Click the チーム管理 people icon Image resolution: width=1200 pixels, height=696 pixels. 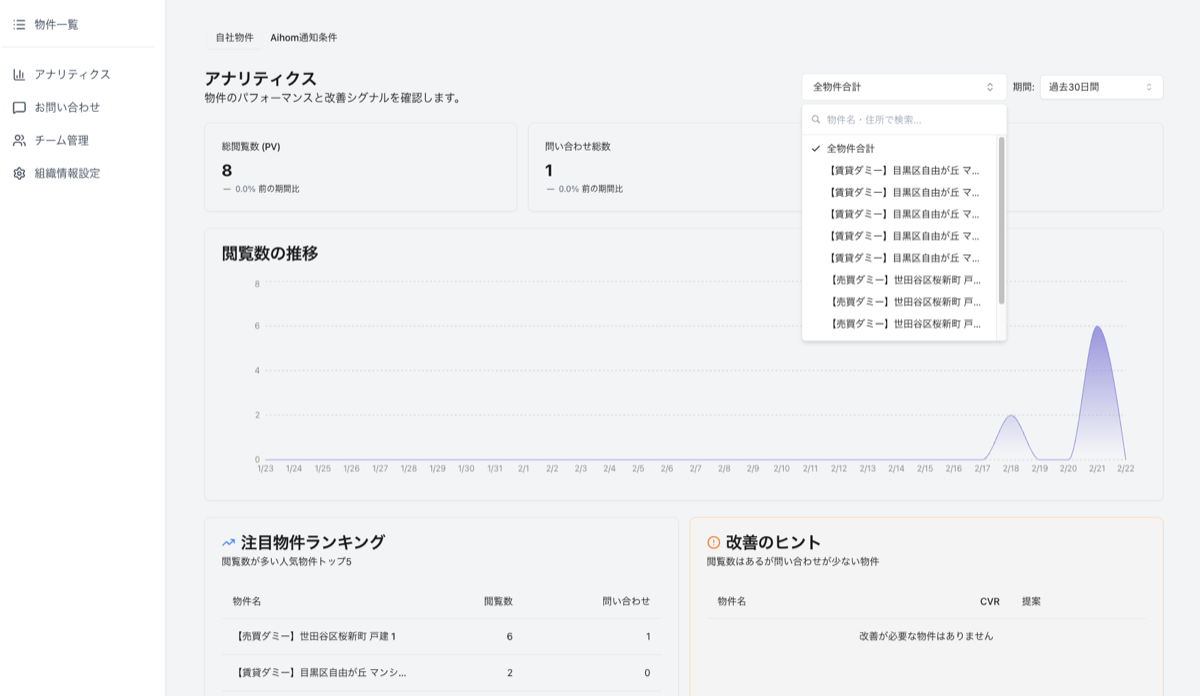tap(19, 140)
